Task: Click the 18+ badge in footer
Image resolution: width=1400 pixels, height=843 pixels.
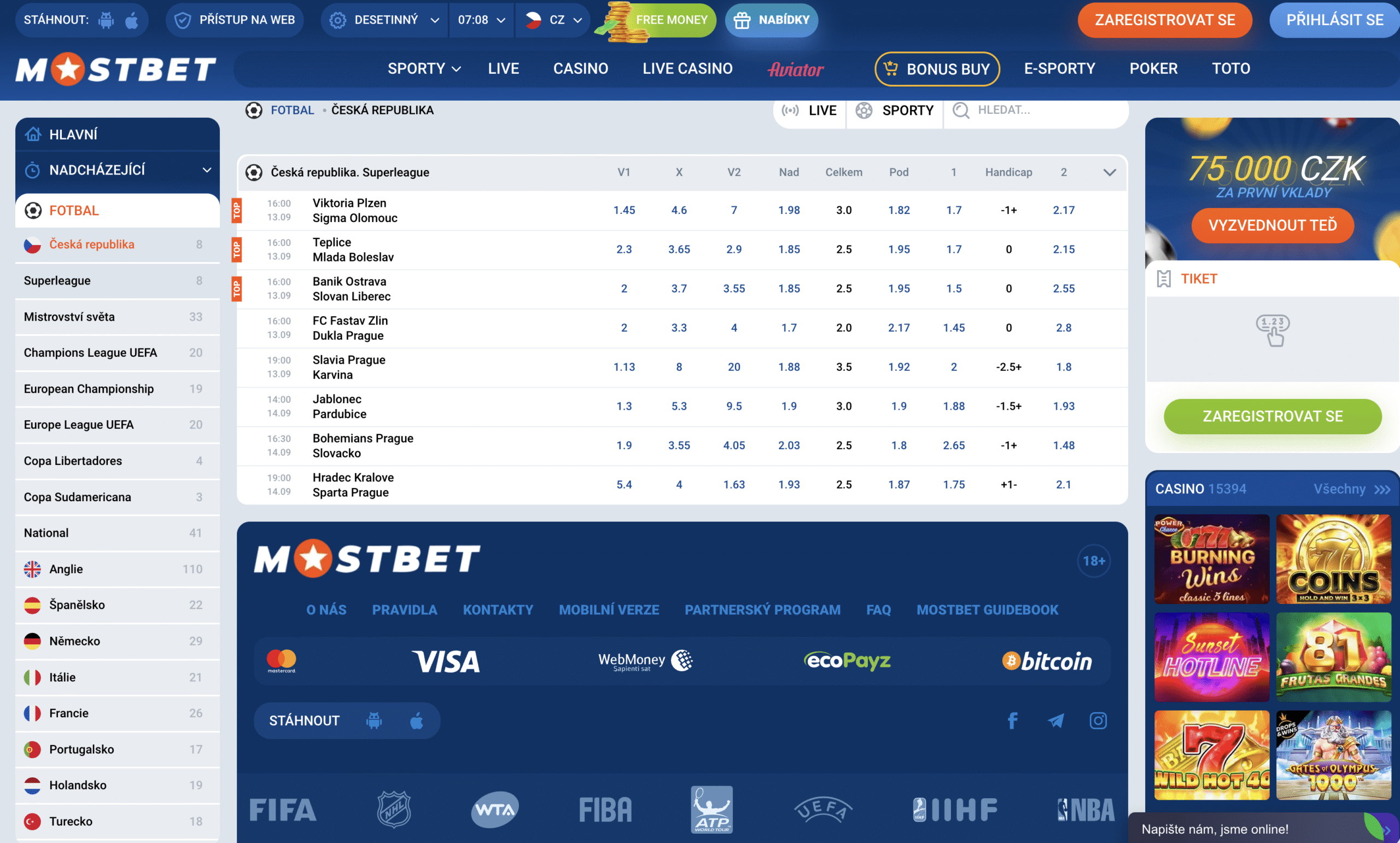Action: point(1093,561)
